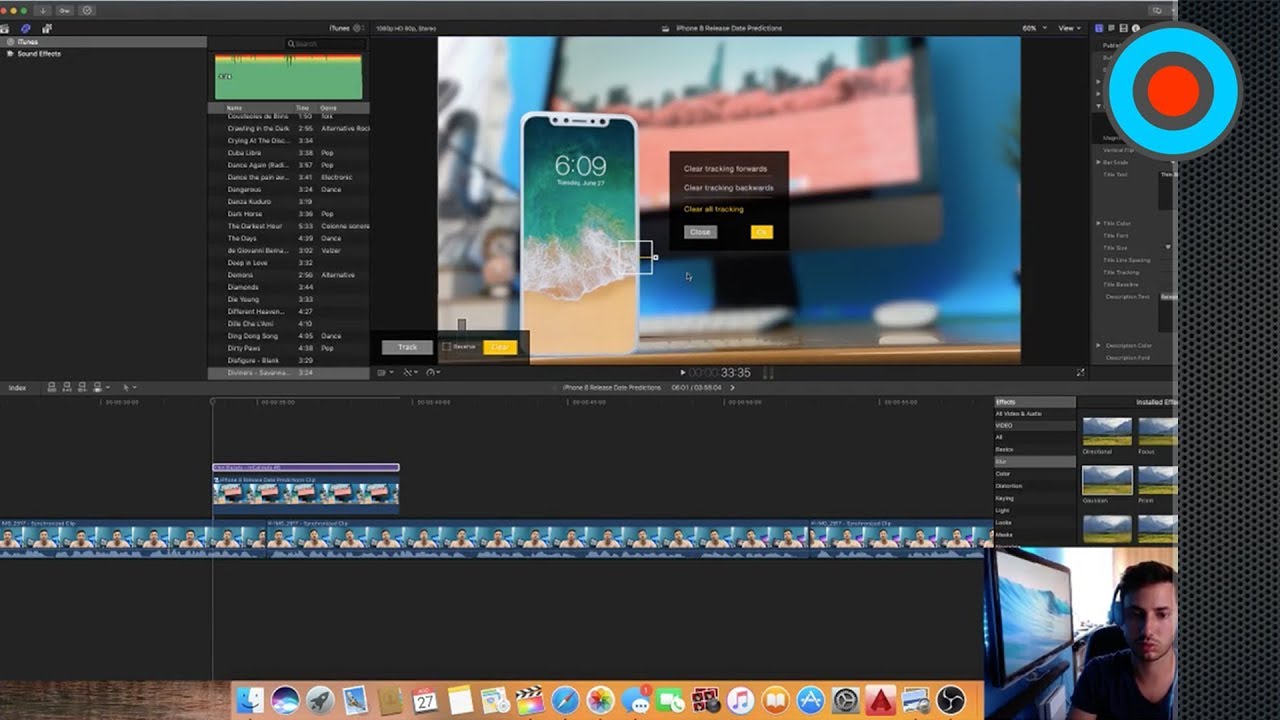This screenshot has height=720, width=1280.
Task: Select the song Cuba Libre
Action: tap(288, 153)
